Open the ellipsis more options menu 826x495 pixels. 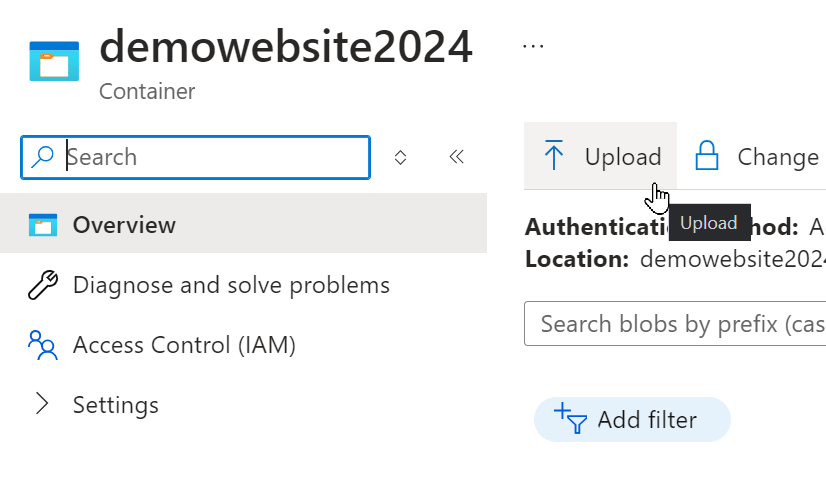(x=533, y=46)
